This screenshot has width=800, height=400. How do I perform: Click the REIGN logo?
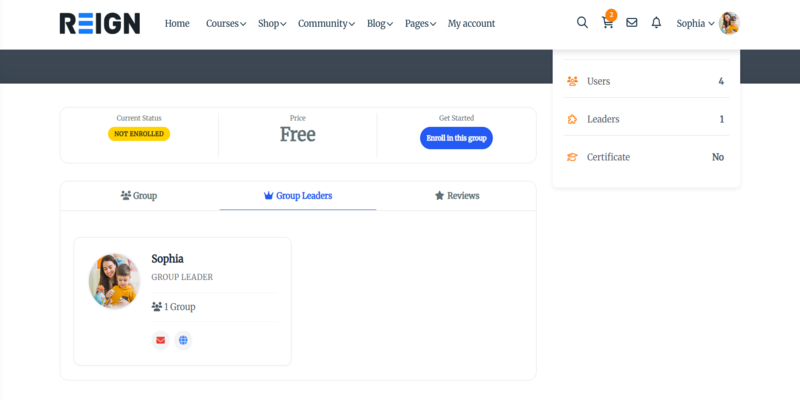pos(99,23)
